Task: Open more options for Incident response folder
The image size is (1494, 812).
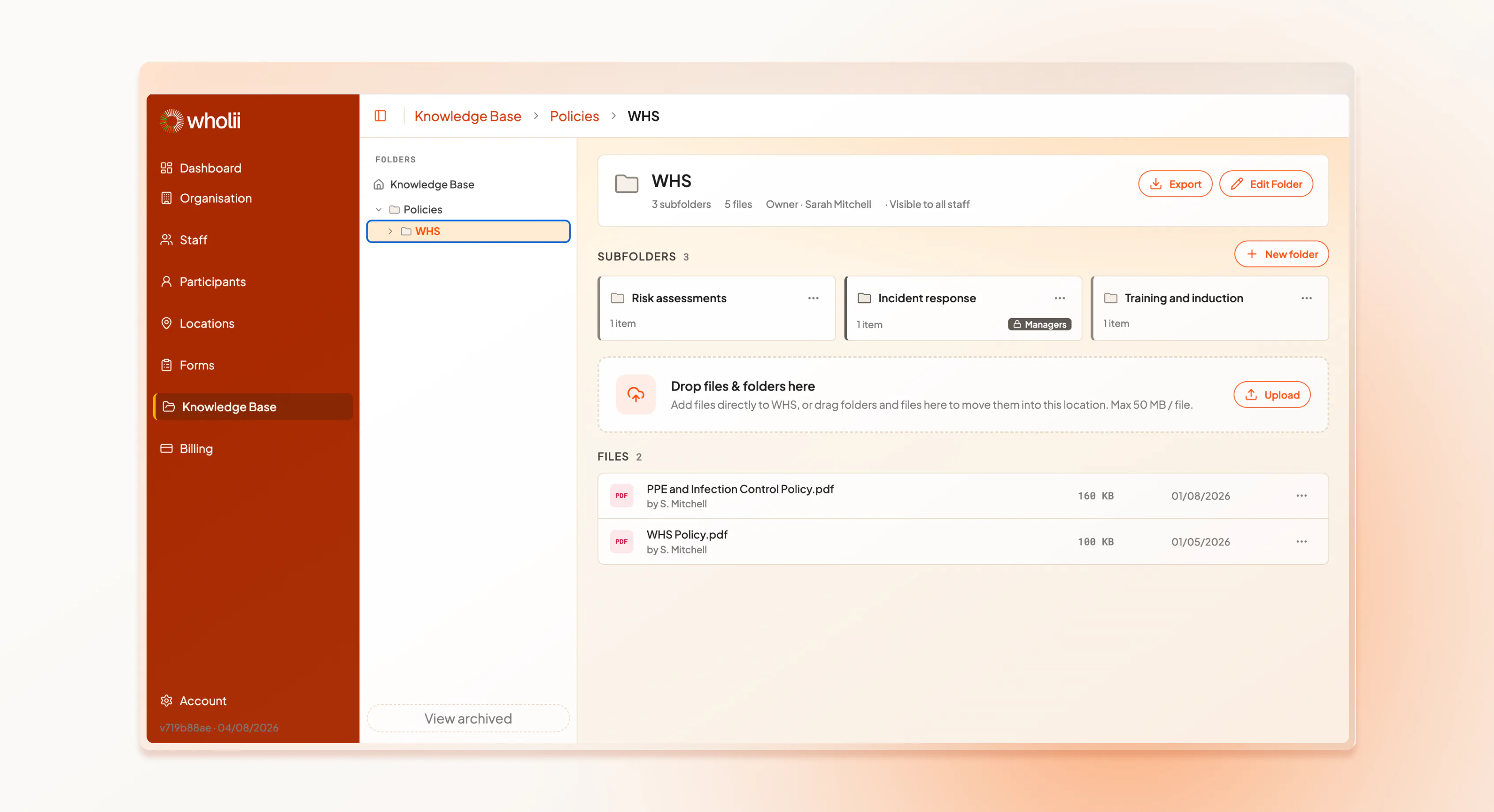Action: 1060,298
